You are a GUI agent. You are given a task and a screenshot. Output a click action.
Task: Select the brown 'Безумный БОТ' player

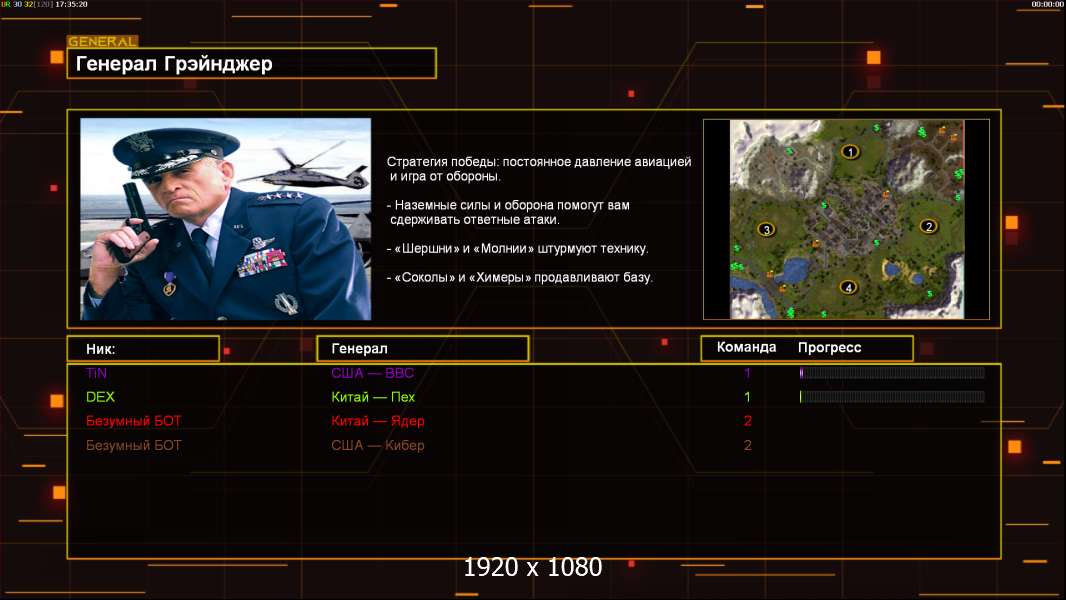click(133, 445)
